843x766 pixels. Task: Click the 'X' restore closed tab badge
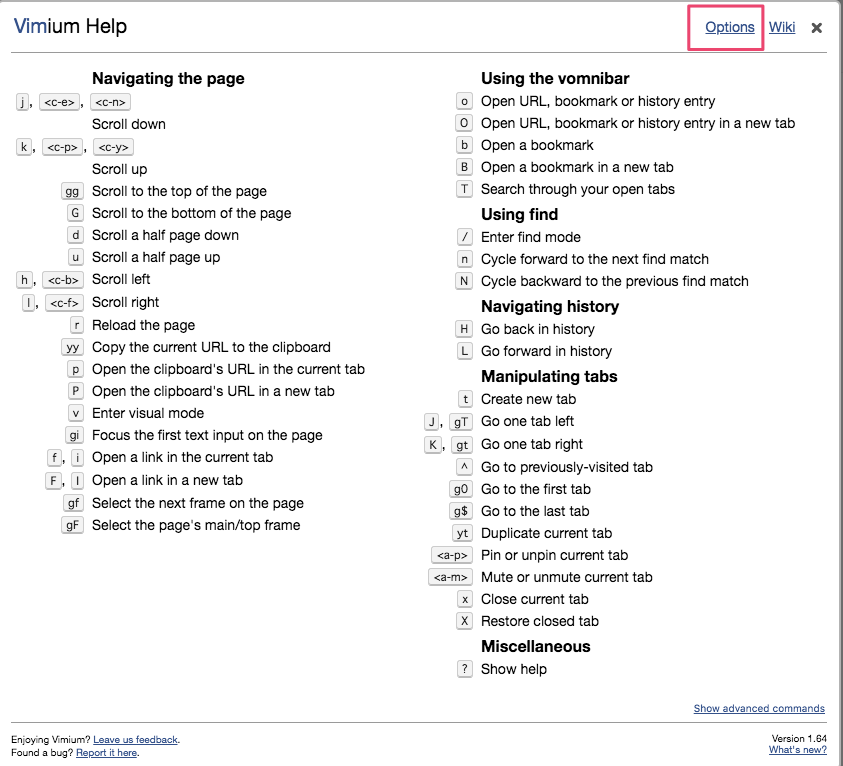point(464,621)
